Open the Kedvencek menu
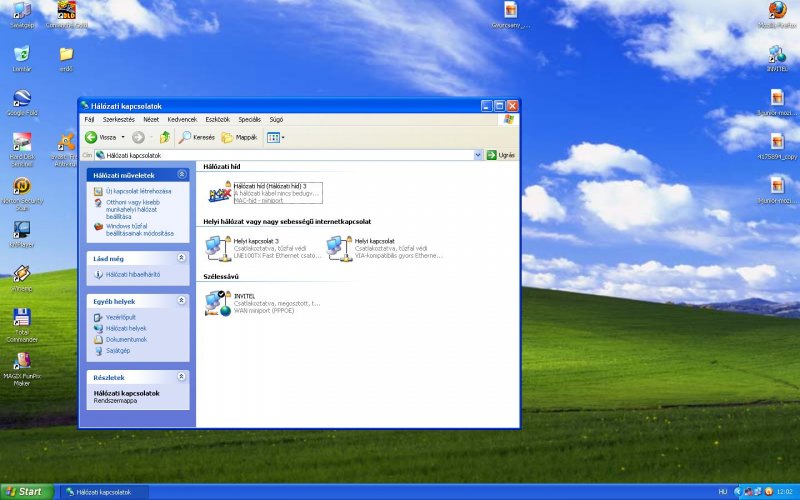Viewport: 800px width, 500px height. pos(182,119)
